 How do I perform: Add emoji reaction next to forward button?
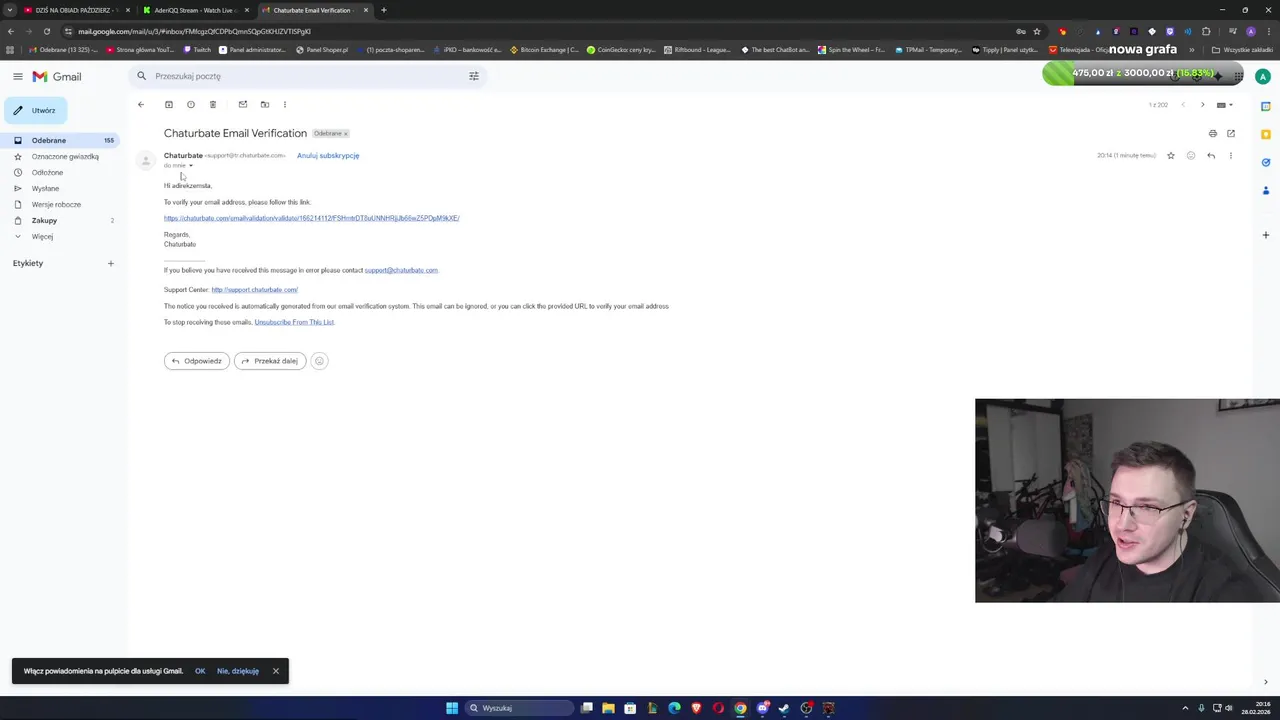tap(319, 361)
